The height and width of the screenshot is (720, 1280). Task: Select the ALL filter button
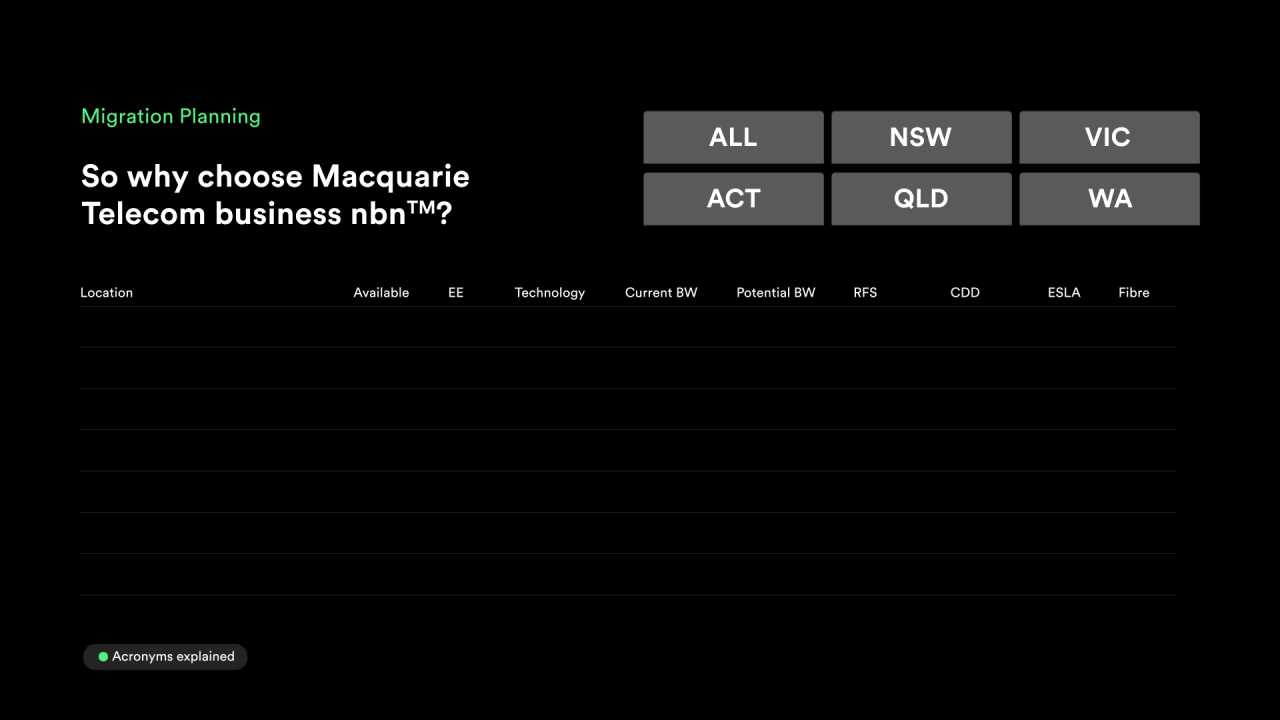[x=733, y=137]
